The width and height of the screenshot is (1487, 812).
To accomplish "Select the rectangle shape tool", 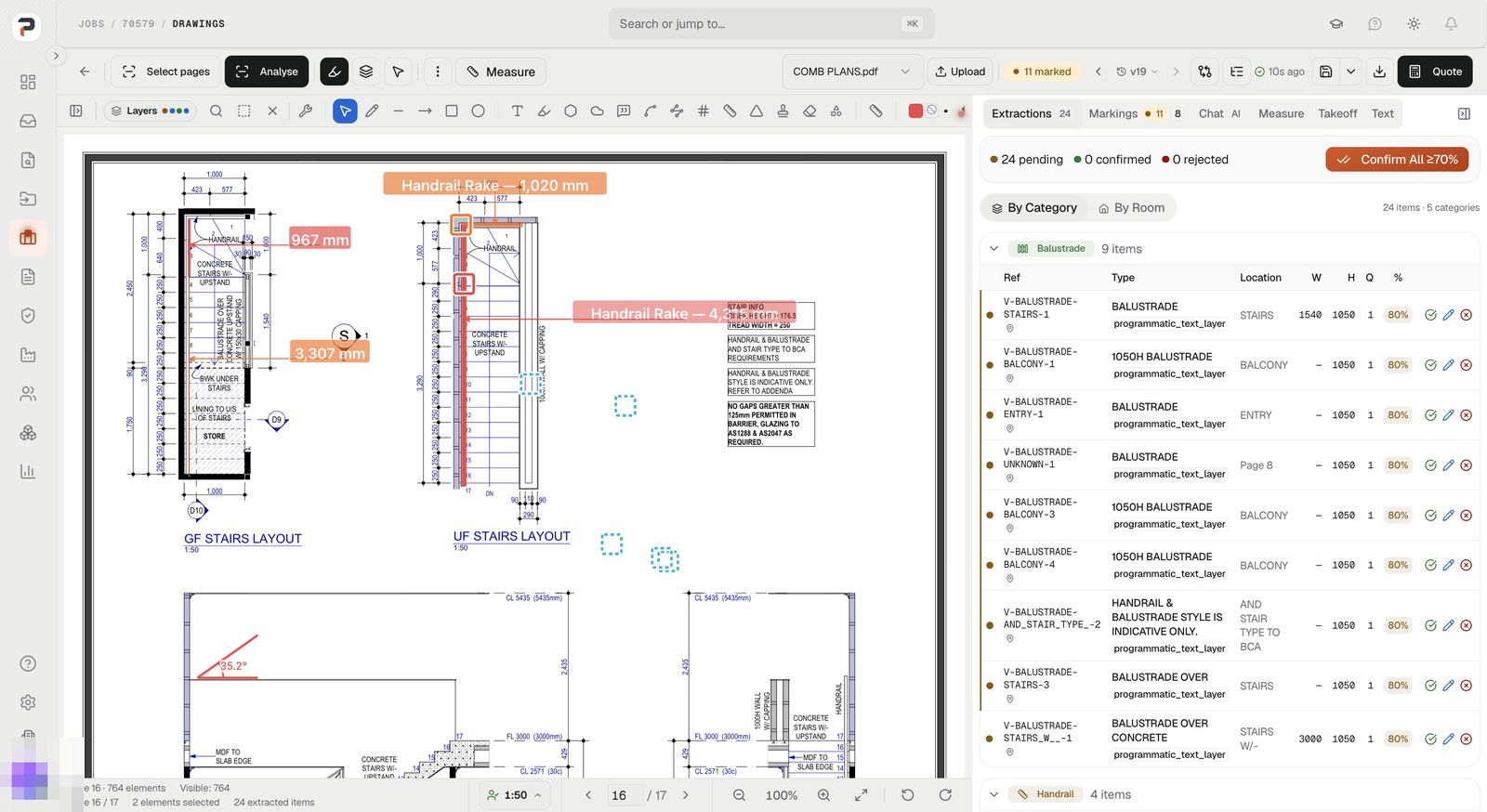I will [452, 111].
